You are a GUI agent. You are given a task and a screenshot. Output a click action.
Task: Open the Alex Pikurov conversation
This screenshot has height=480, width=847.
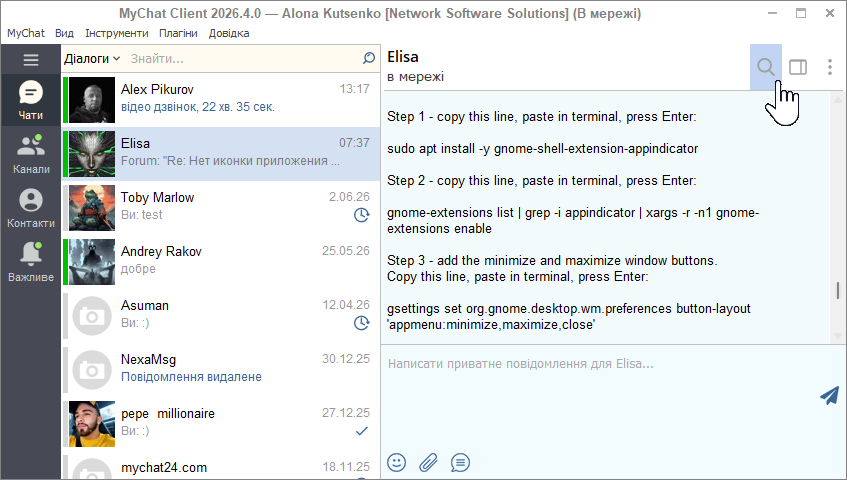click(221, 100)
